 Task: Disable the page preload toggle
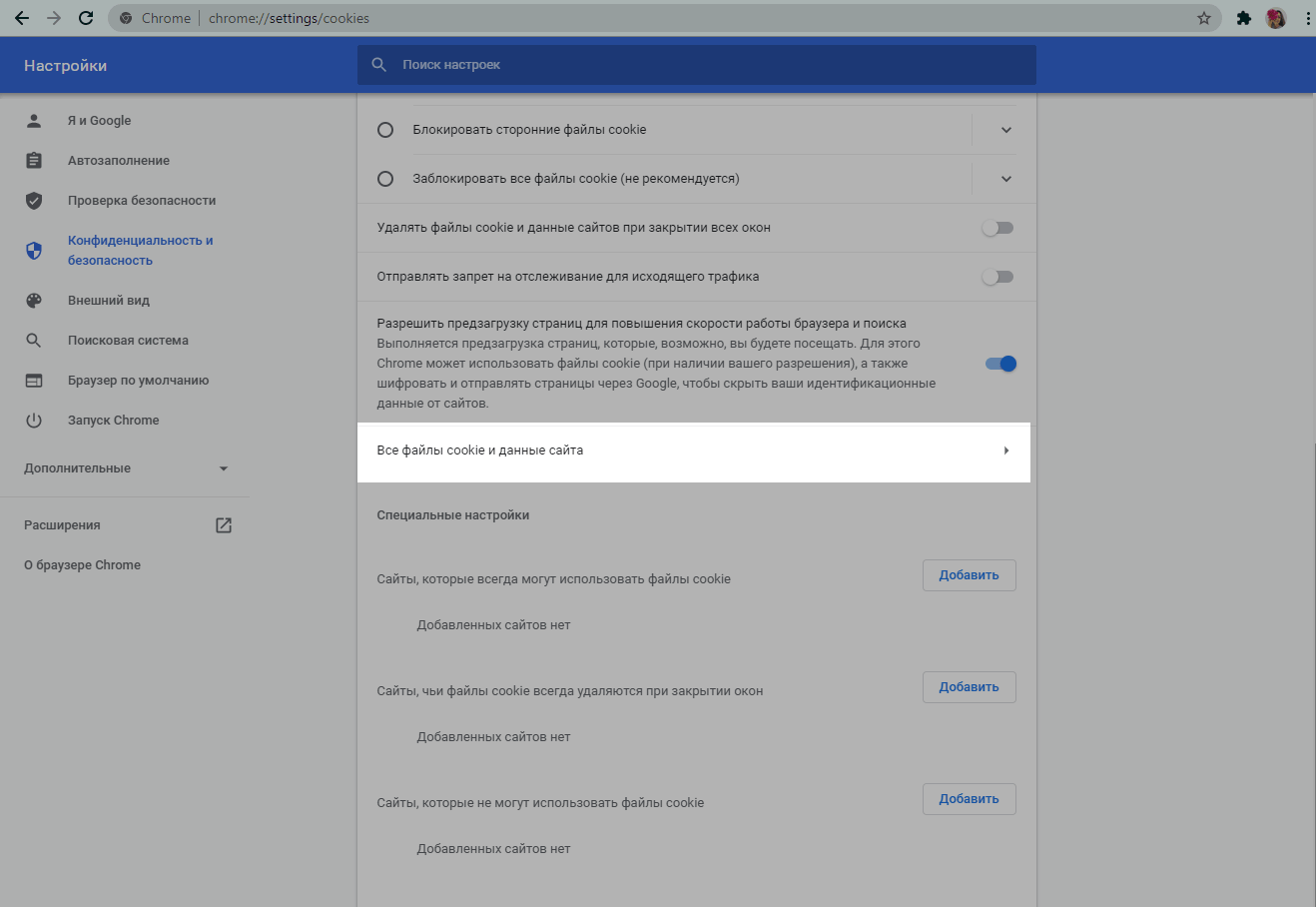[x=999, y=364]
